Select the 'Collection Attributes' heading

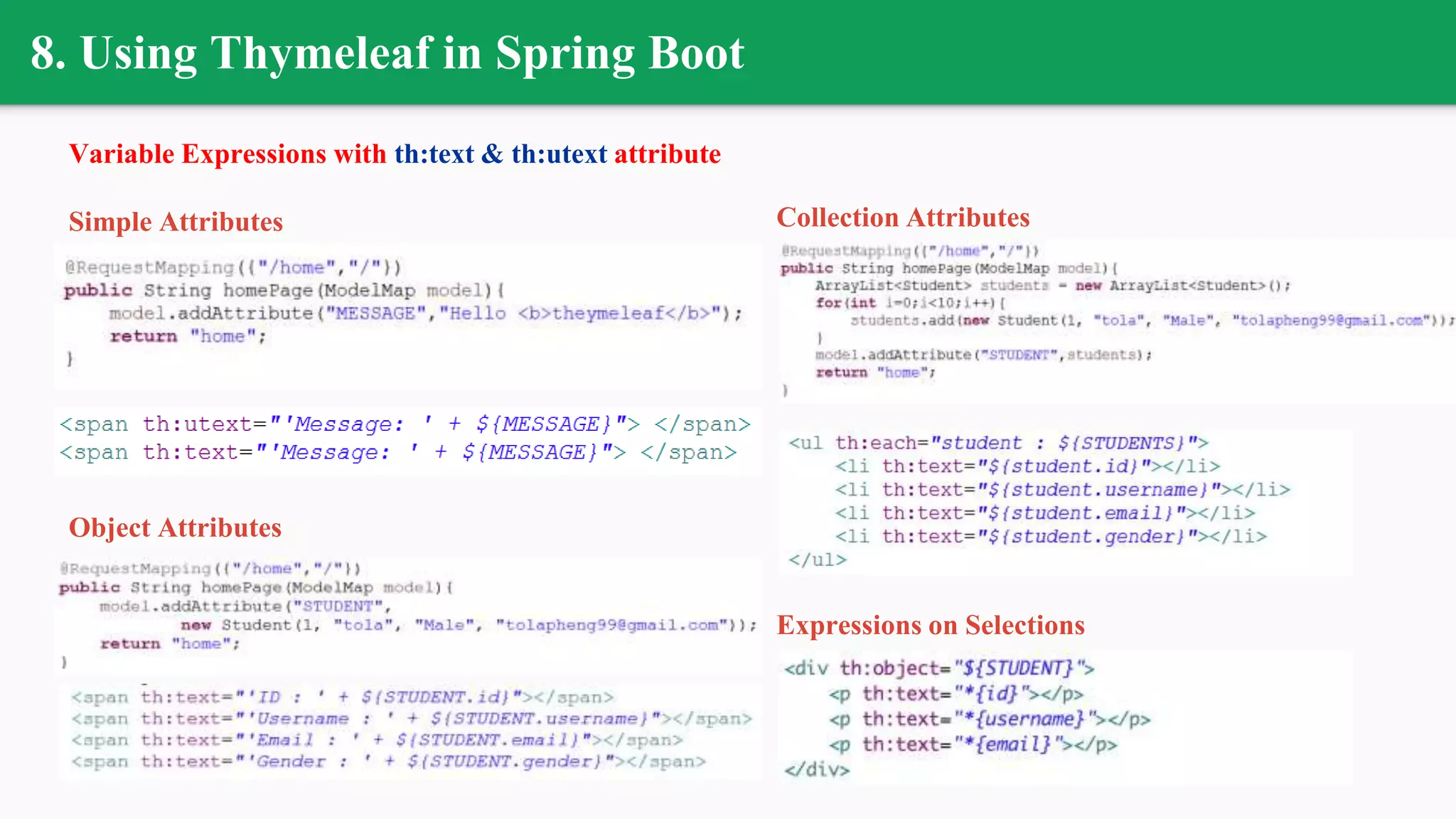903,218
